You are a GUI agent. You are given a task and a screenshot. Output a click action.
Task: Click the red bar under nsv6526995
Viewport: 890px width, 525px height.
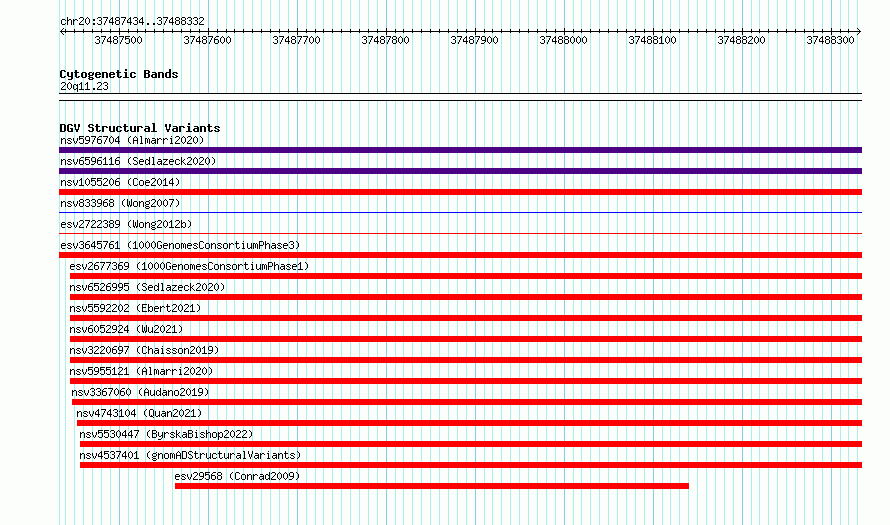(x=466, y=297)
